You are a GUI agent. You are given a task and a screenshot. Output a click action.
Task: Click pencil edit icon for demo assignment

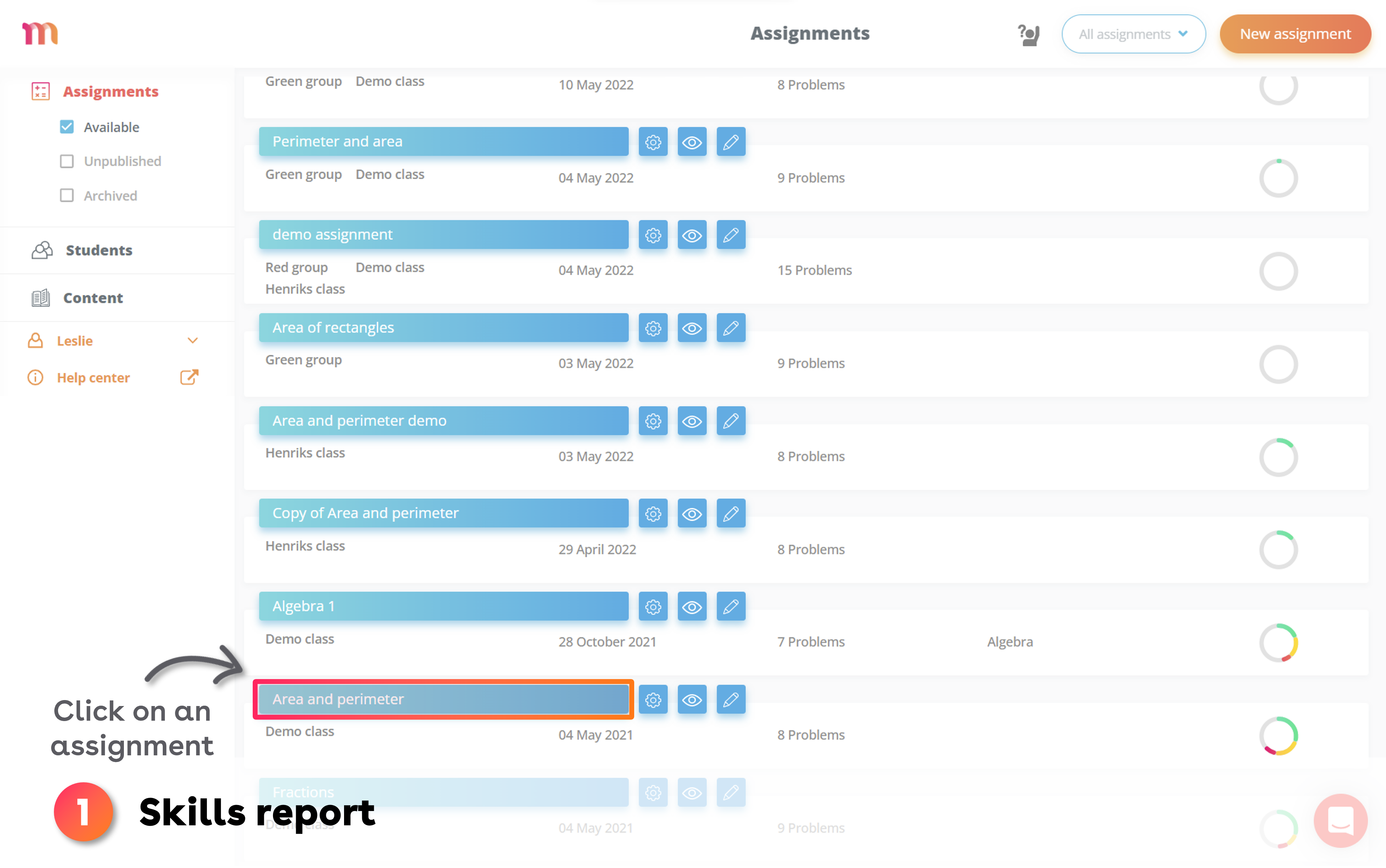coord(730,235)
